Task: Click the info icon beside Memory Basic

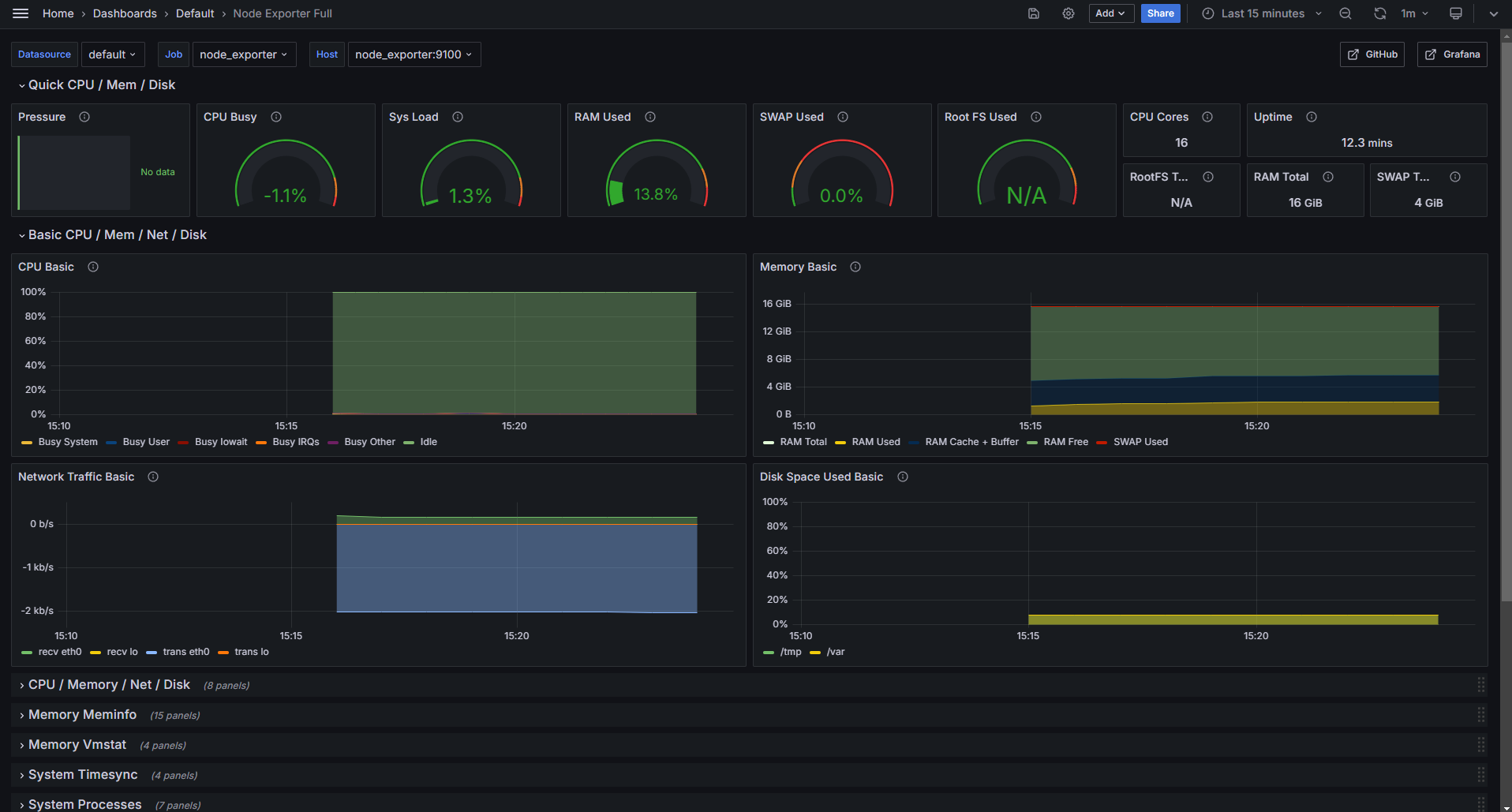Action: [x=855, y=267]
